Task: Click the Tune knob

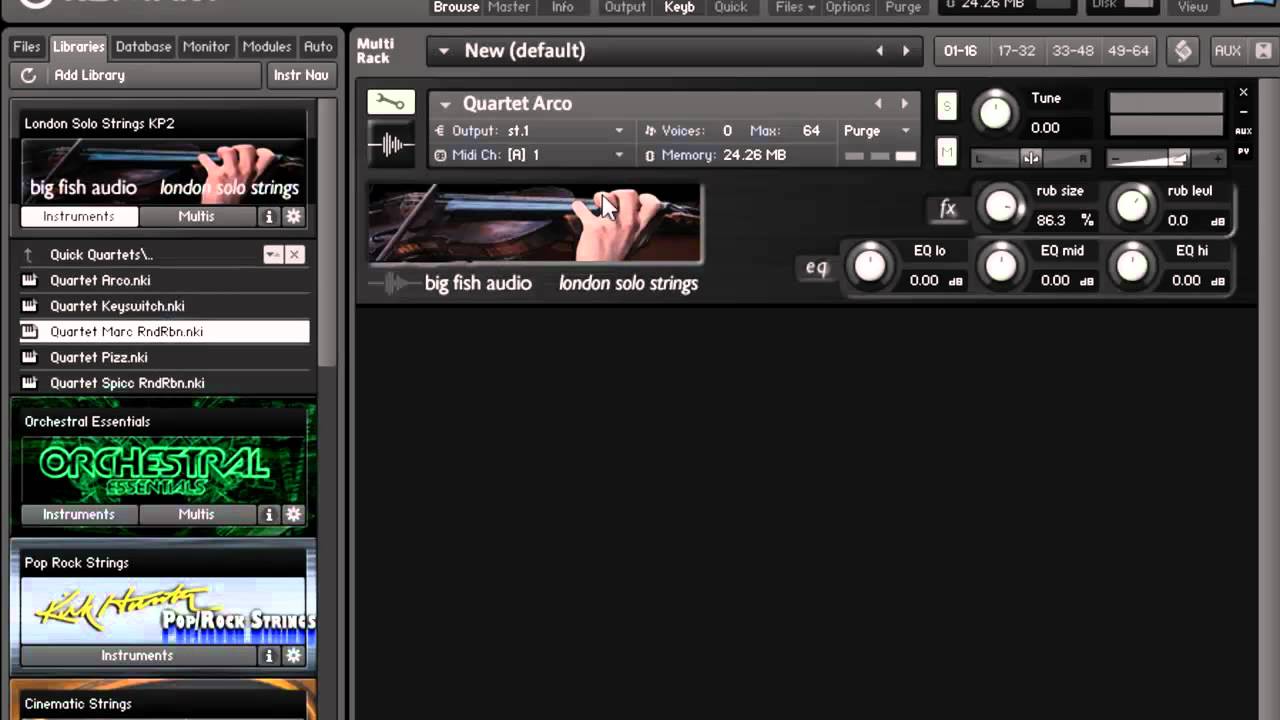Action: pos(995,112)
